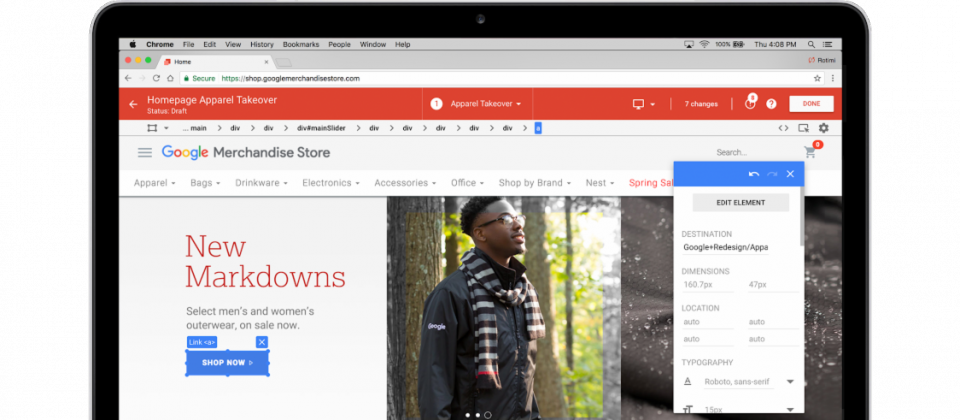Image resolution: width=960 pixels, height=420 pixels.
Task: Click the Spring Sale nav link
Action: click(651, 182)
